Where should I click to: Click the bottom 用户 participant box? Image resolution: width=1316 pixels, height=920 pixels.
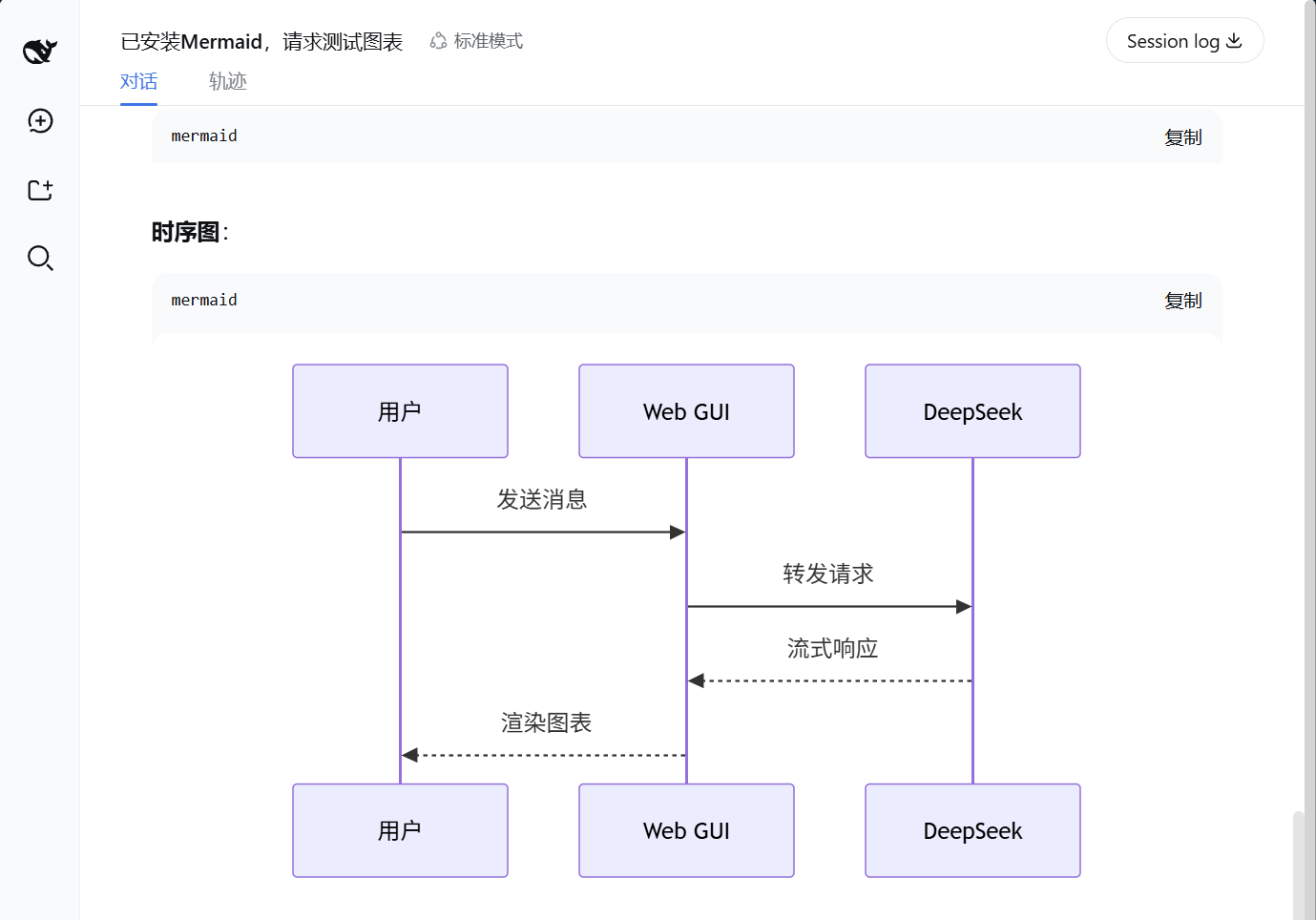(400, 830)
